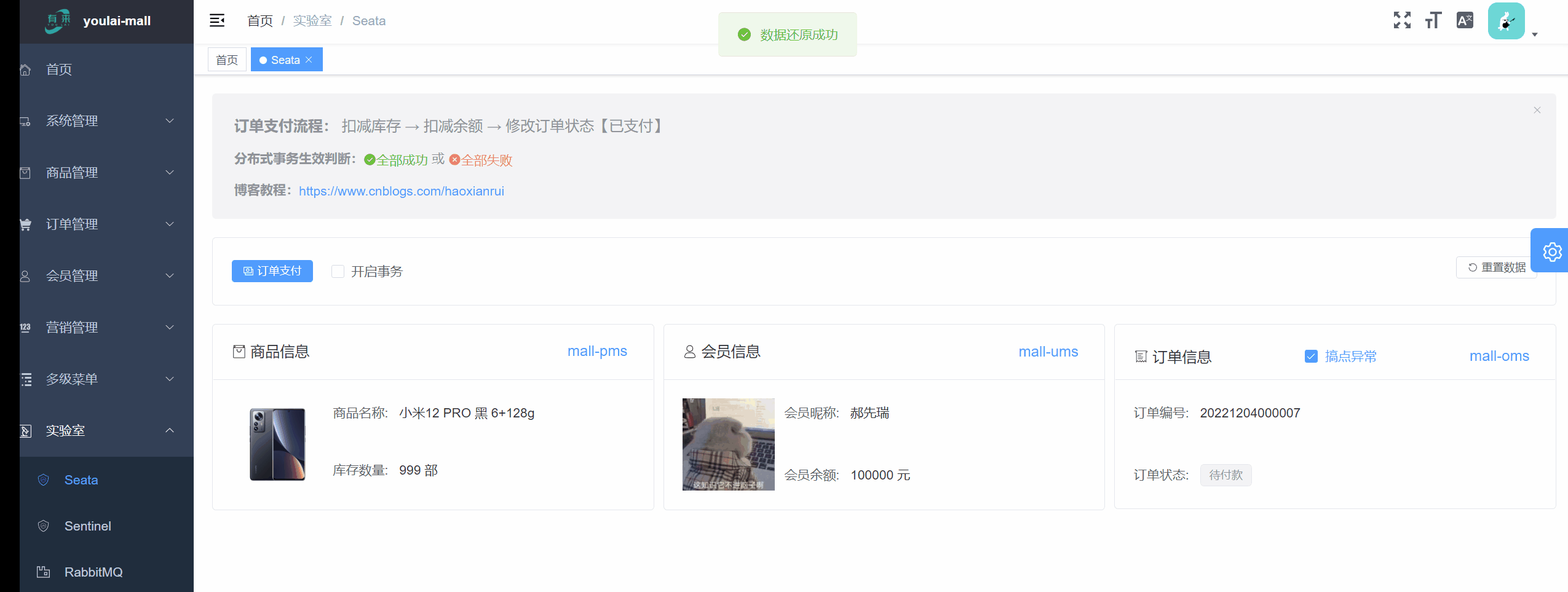Click the 商品信息 card header icon
Screen dimensions: 1568x592
239,352
